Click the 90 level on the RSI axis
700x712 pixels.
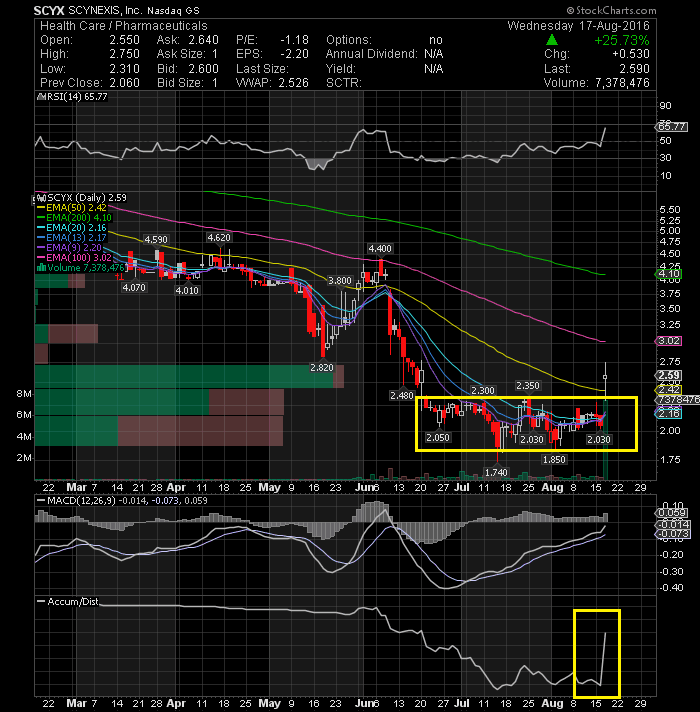click(665, 106)
